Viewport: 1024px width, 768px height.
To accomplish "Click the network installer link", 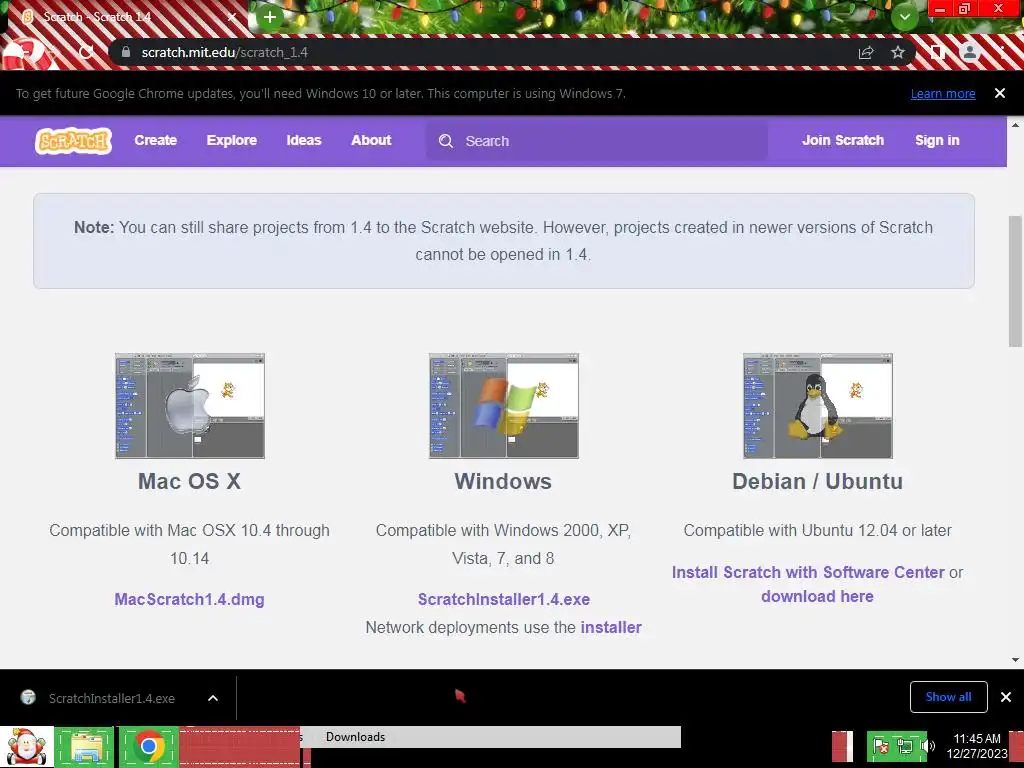I will (611, 628).
